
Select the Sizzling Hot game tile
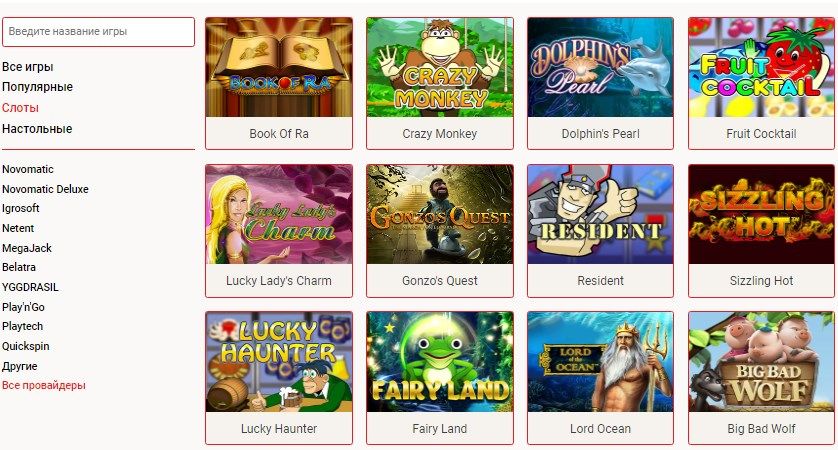(x=761, y=214)
